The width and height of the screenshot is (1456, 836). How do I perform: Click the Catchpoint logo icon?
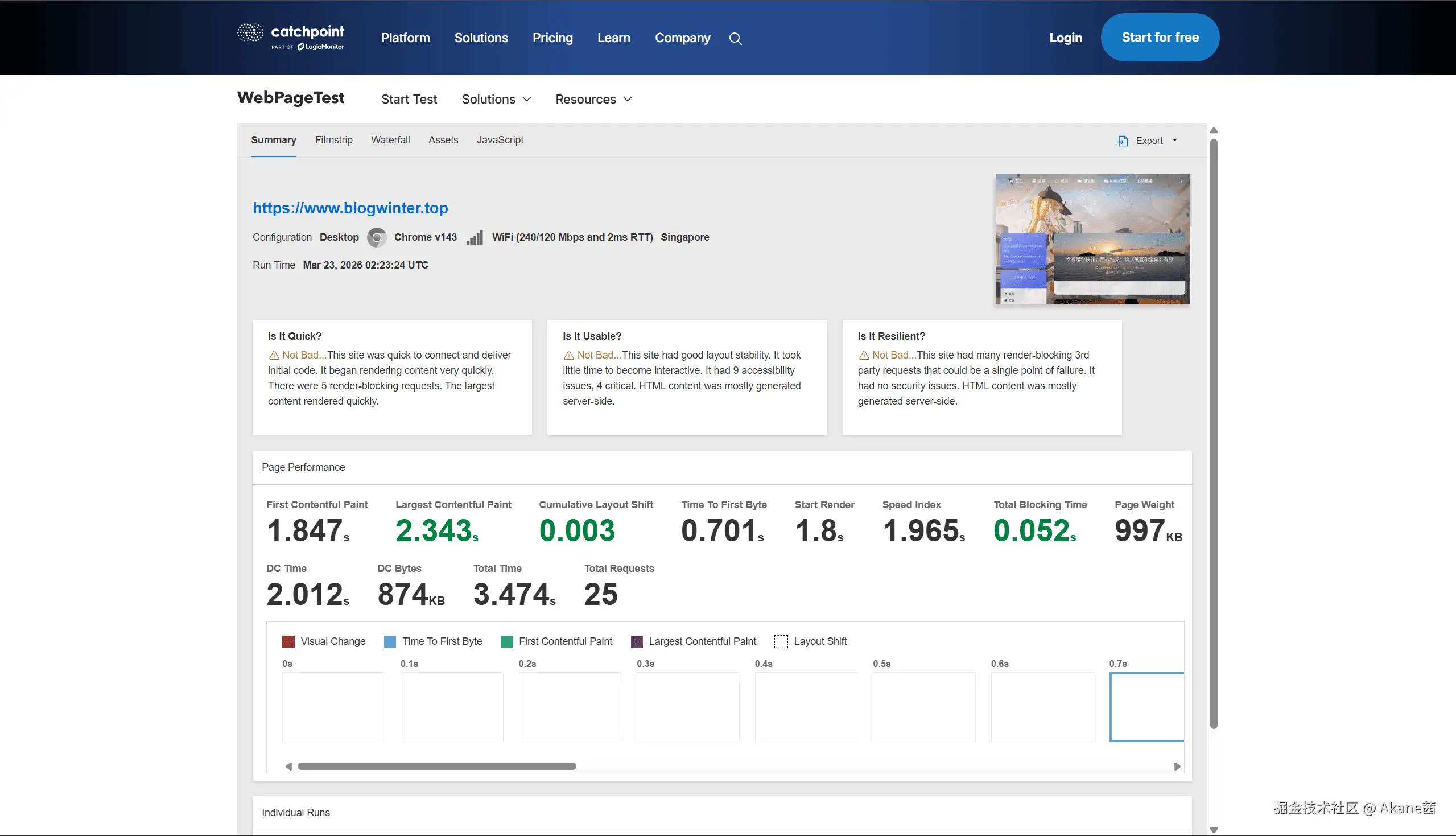pyautogui.click(x=250, y=33)
